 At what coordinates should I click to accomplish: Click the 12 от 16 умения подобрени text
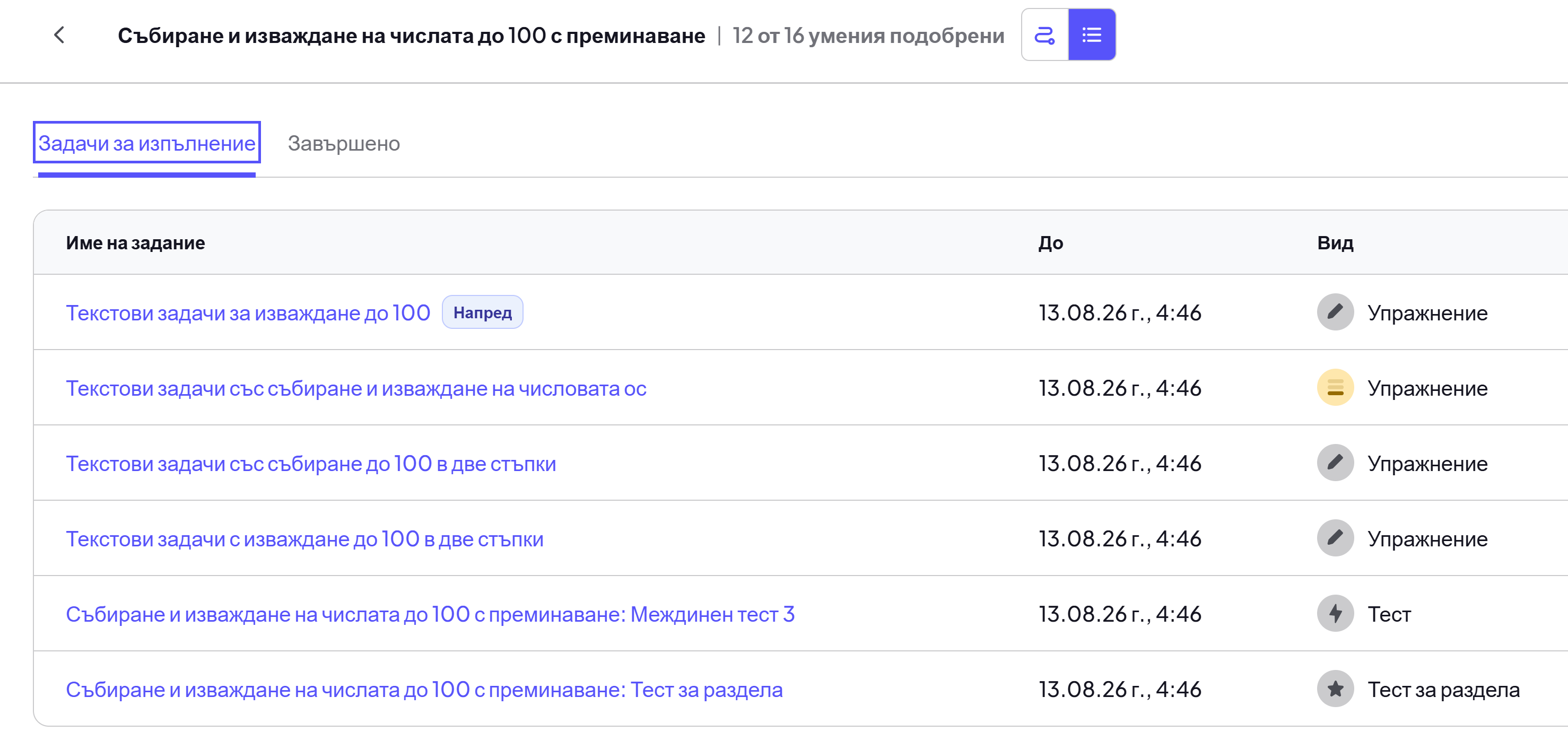(869, 36)
